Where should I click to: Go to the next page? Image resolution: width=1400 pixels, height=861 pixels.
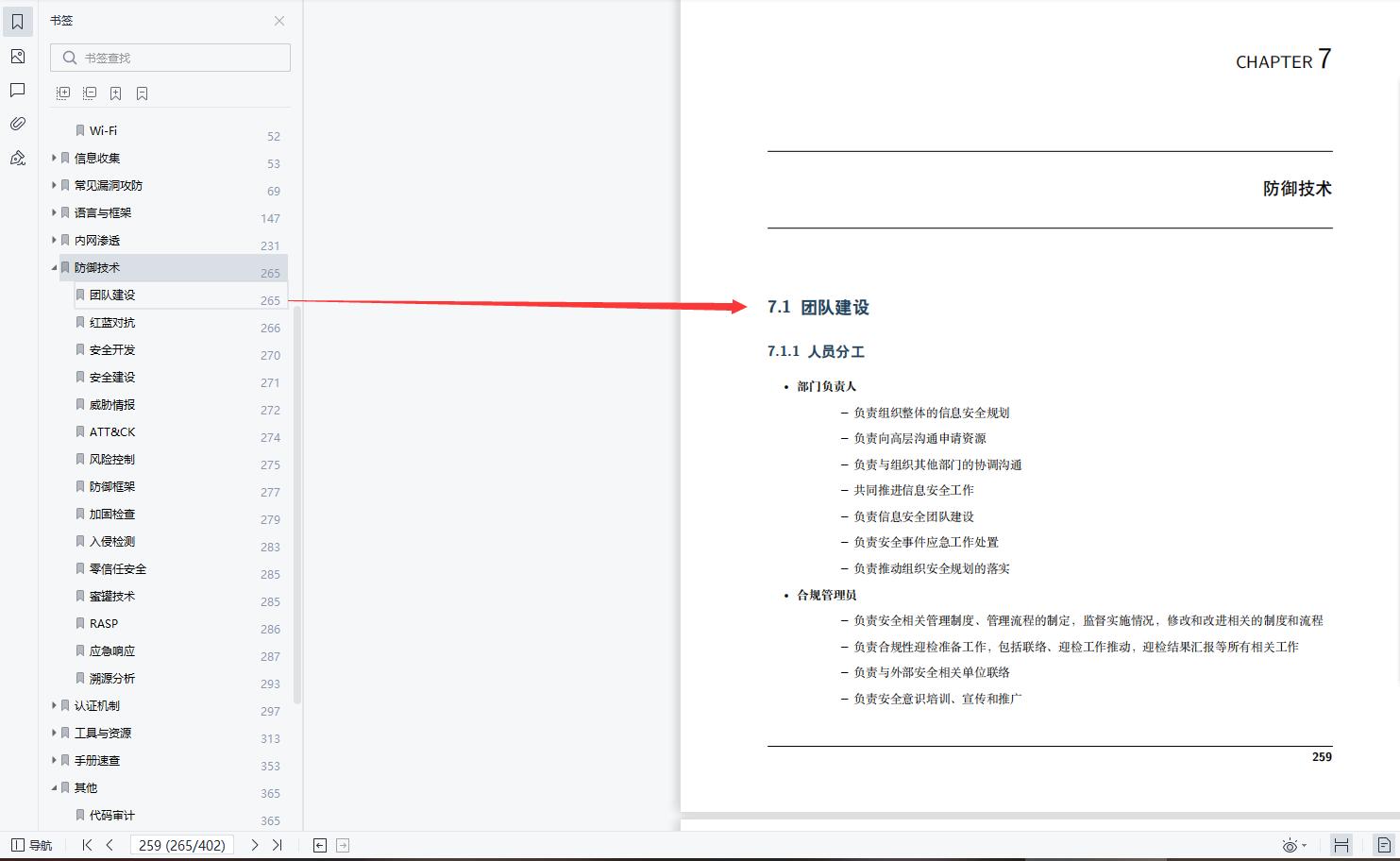tap(254, 845)
